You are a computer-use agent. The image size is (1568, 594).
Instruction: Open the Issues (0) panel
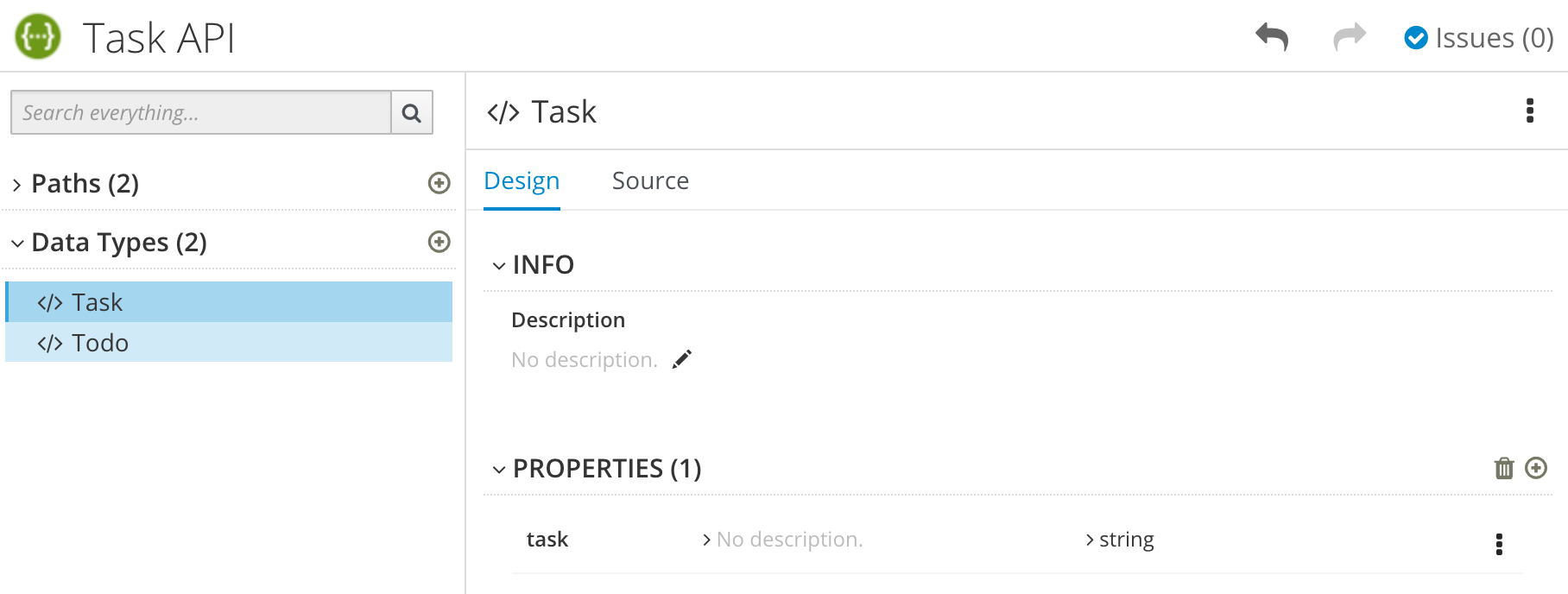pos(1487,38)
